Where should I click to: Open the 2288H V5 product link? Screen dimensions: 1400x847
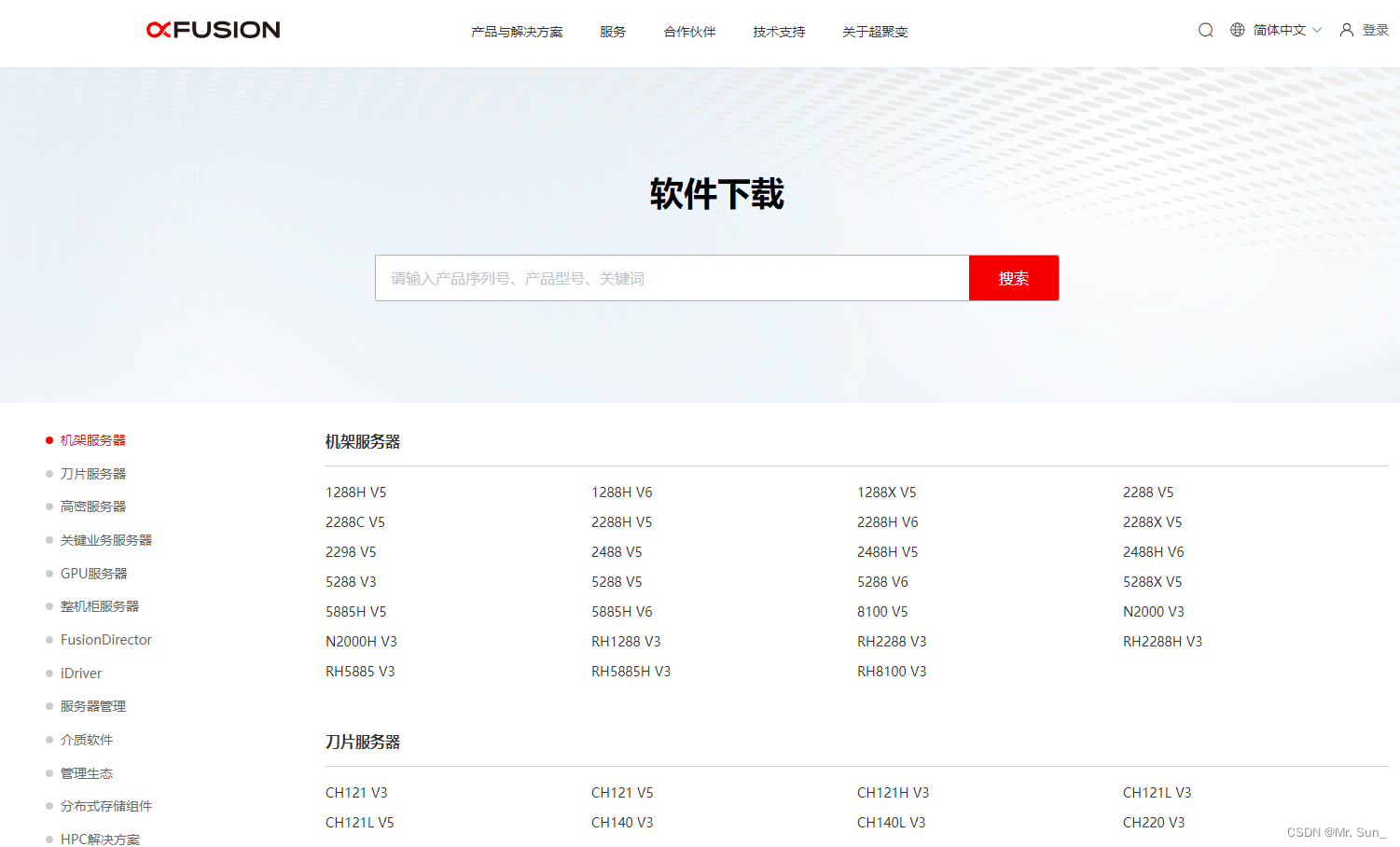(x=622, y=522)
